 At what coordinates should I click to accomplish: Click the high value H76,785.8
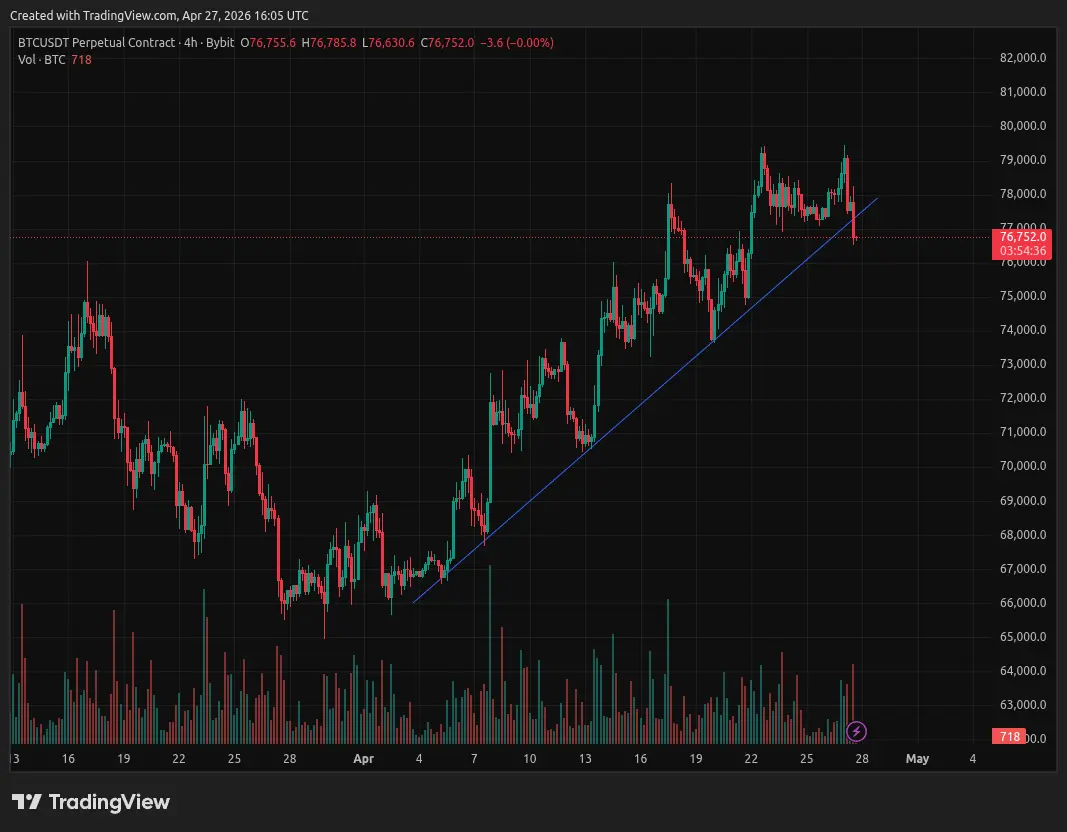pyautogui.click(x=329, y=42)
